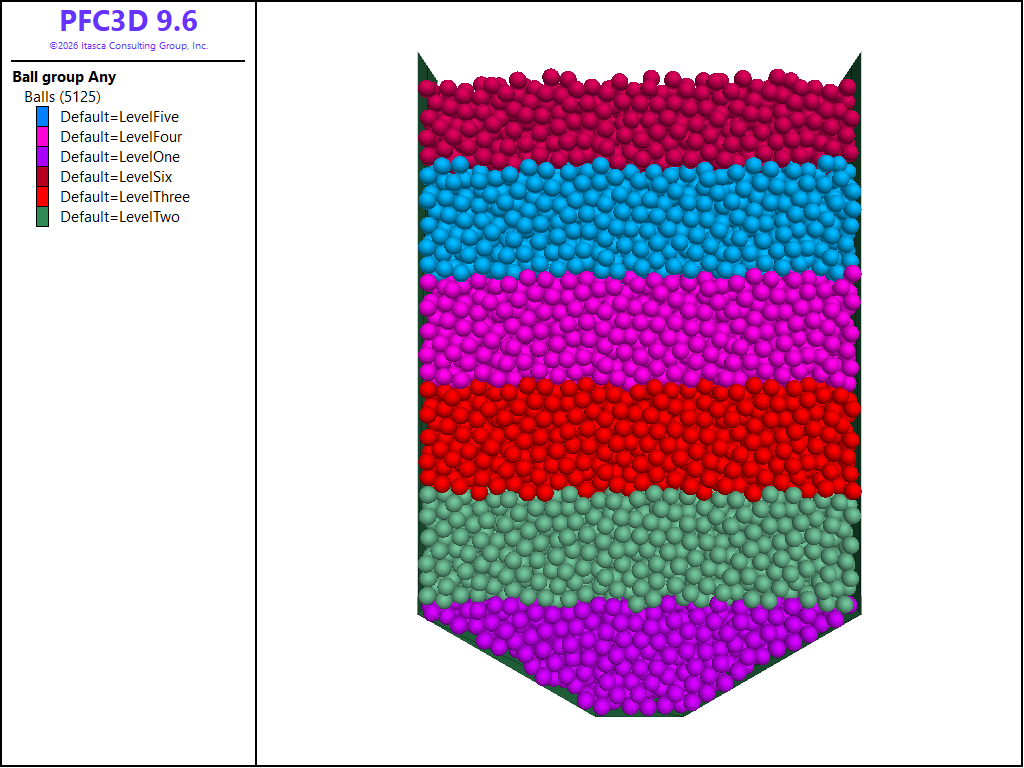Click the magenta LevelFour color swatch
The image size is (1024, 768).
[x=42, y=137]
